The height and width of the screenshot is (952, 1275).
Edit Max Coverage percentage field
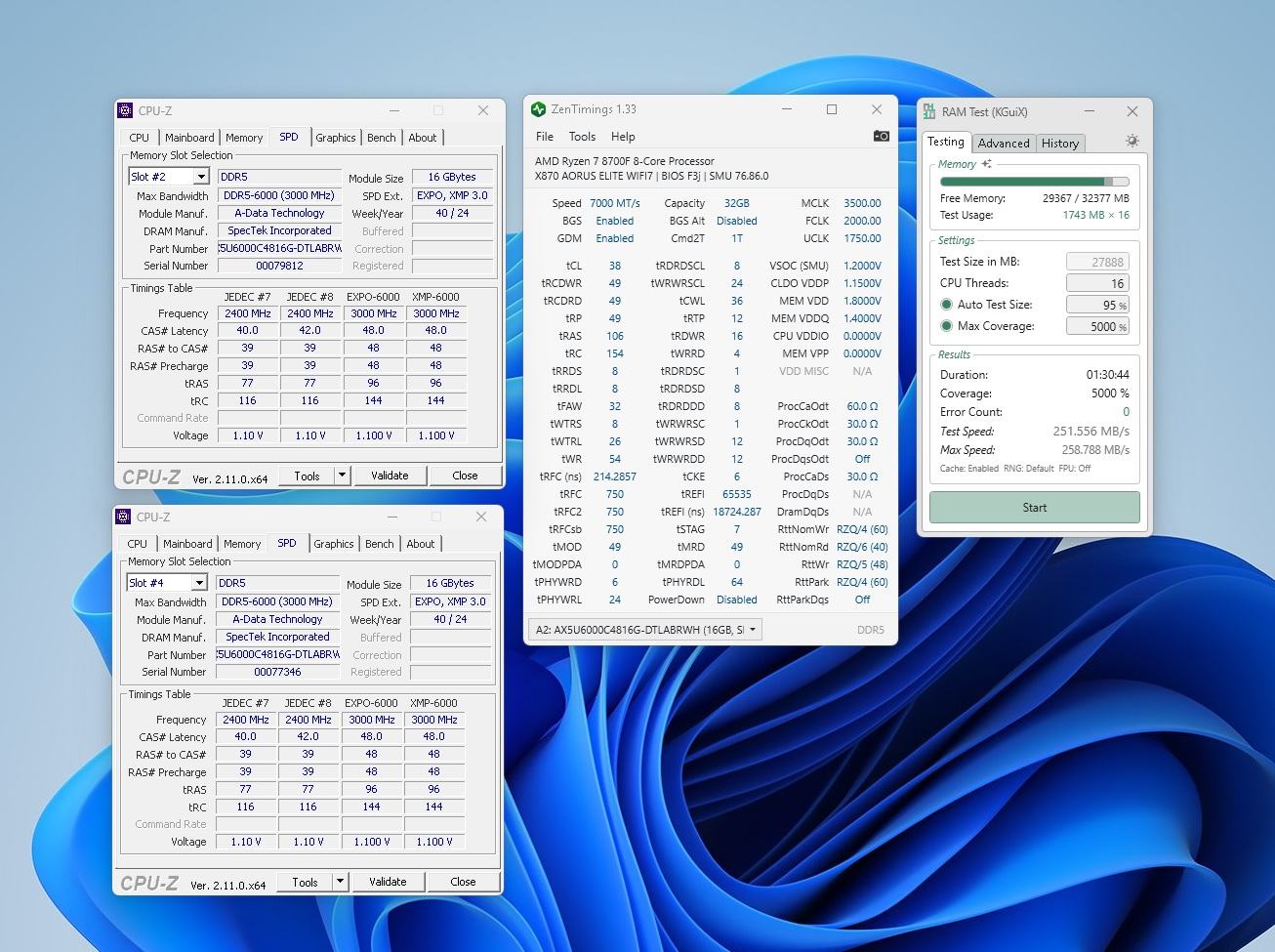[1097, 326]
